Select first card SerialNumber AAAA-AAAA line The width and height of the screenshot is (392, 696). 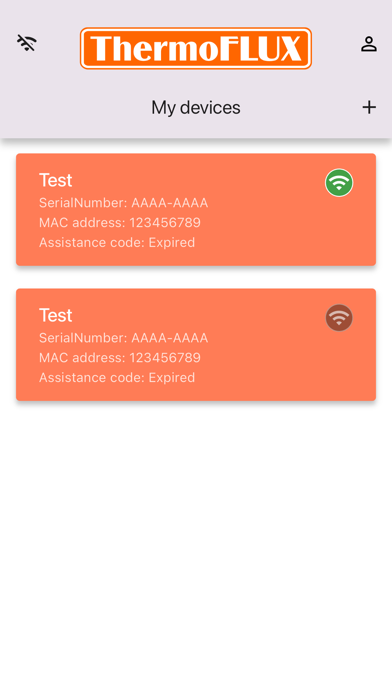point(123,203)
